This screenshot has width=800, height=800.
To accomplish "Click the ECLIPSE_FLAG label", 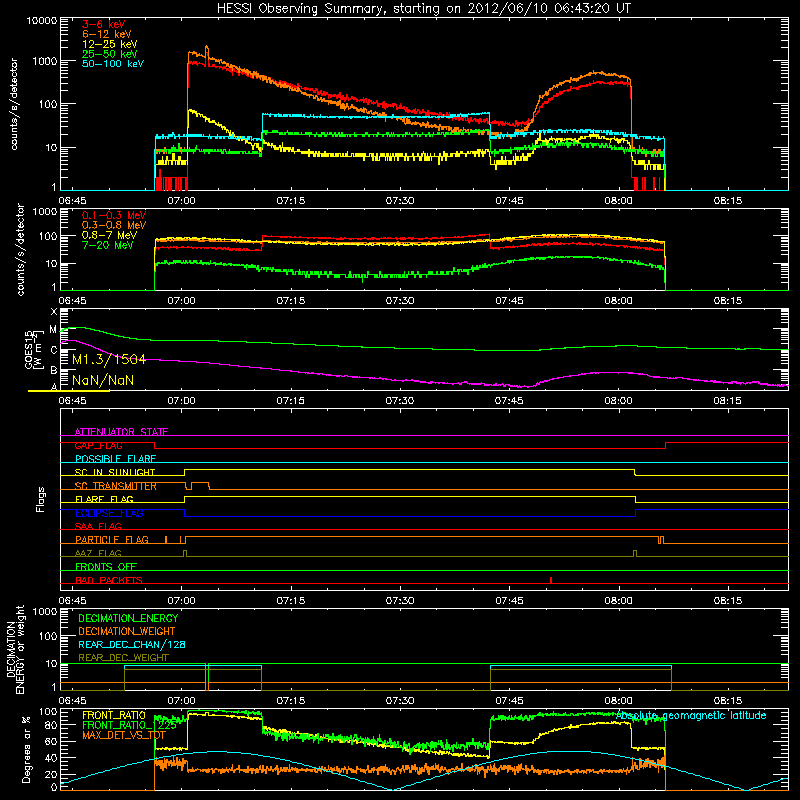I will [109, 513].
